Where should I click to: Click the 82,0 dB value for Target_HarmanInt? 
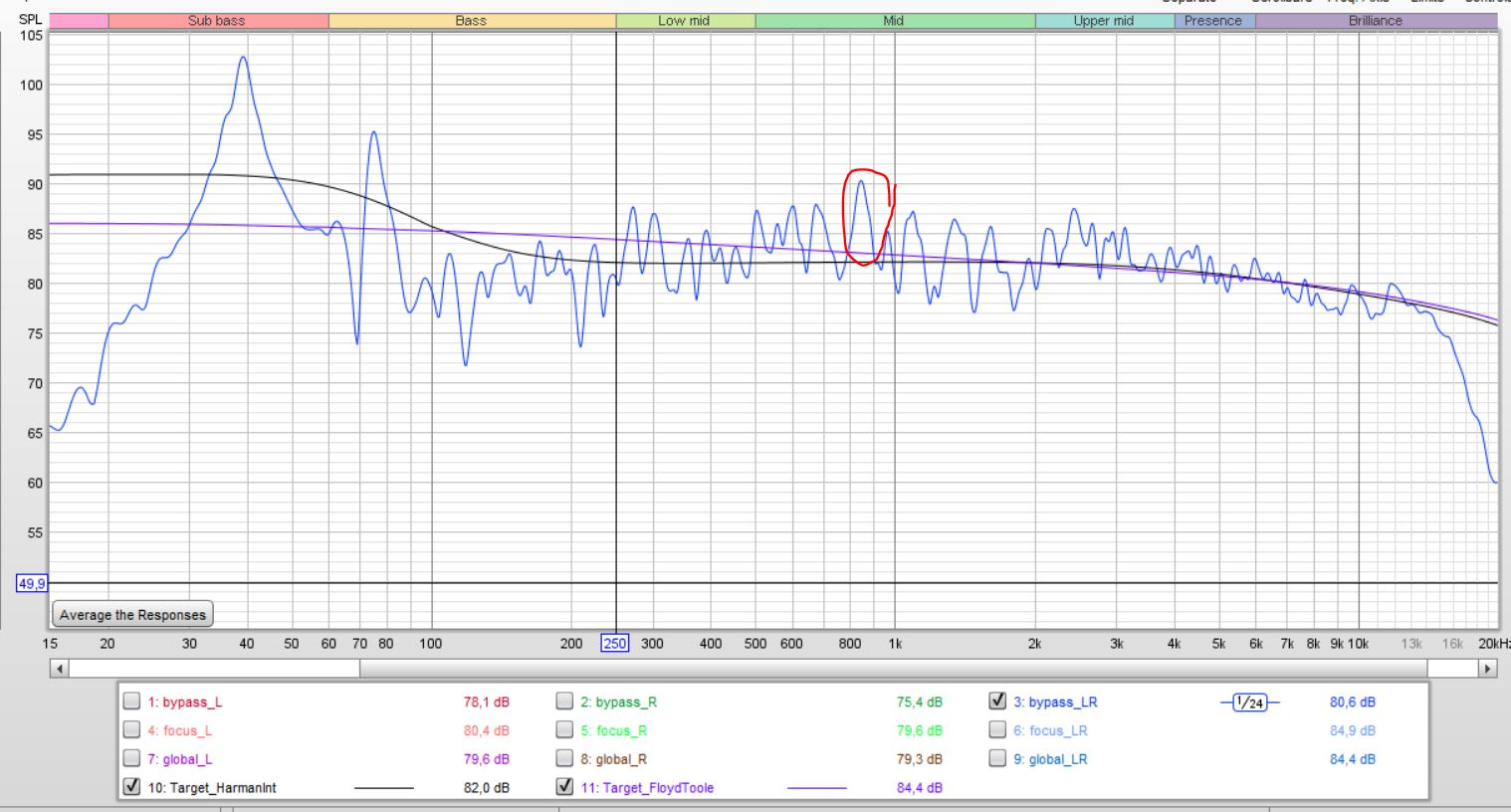tap(486, 788)
